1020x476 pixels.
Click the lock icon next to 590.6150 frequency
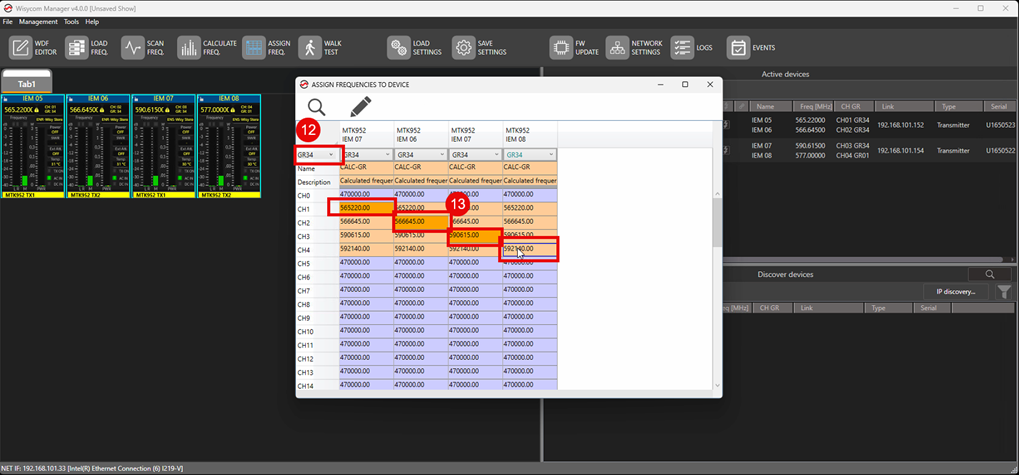(x=167, y=110)
